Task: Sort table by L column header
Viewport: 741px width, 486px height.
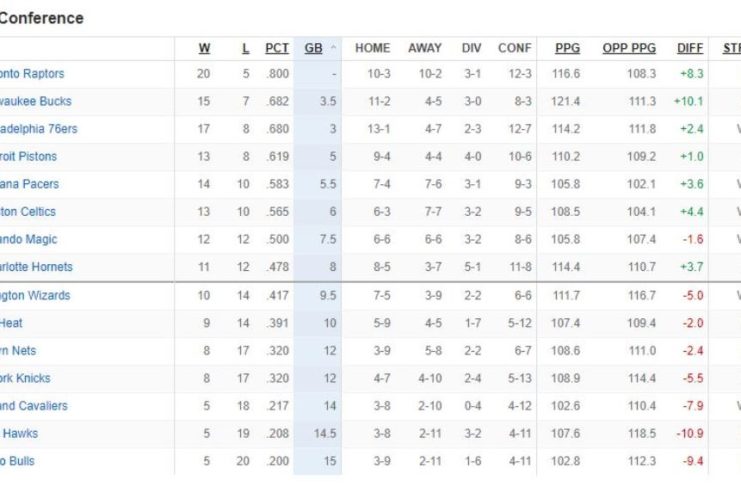Action: tap(246, 48)
